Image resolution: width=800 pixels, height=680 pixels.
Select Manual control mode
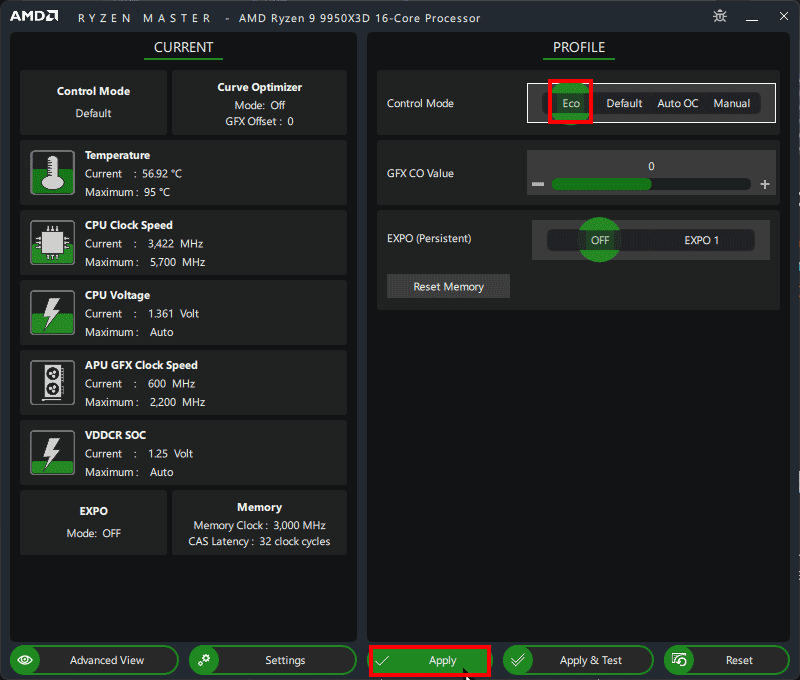(732, 103)
